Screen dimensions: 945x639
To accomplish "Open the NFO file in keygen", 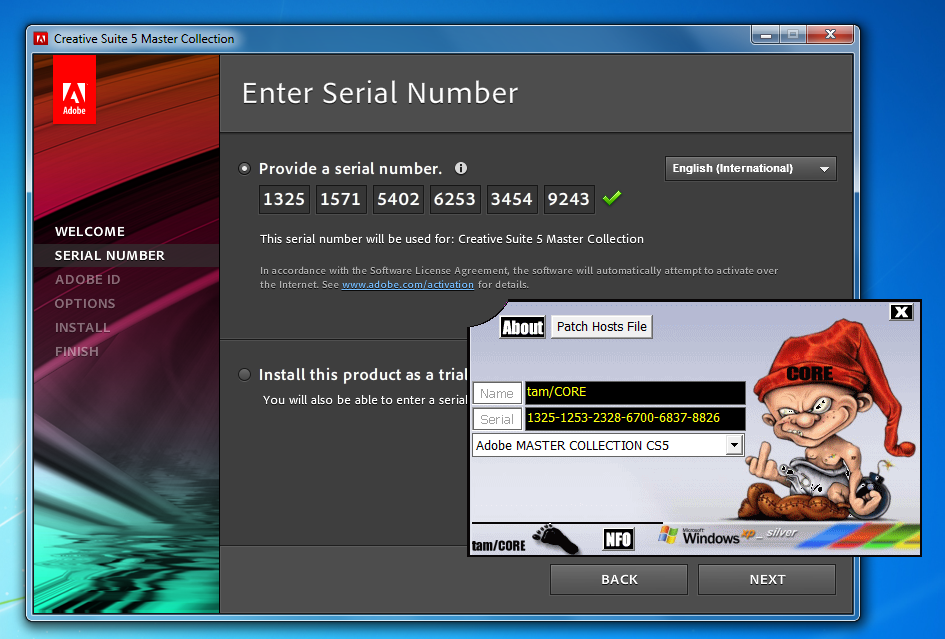I will [x=618, y=539].
